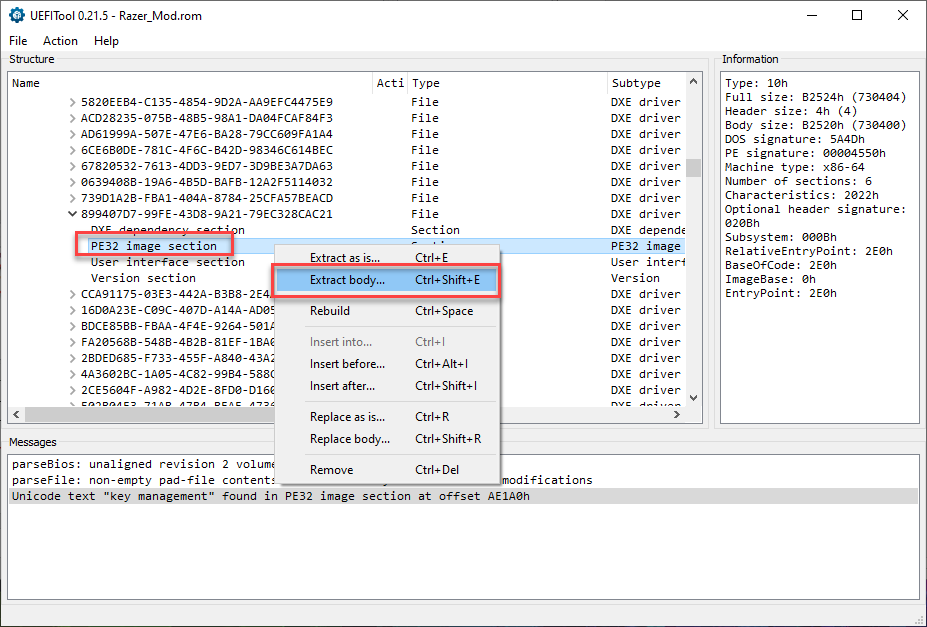Expand the 5820EEB4-C135-4854-9D2A-AA9EFC4475E9 file node
927x627 pixels.
(x=72, y=102)
